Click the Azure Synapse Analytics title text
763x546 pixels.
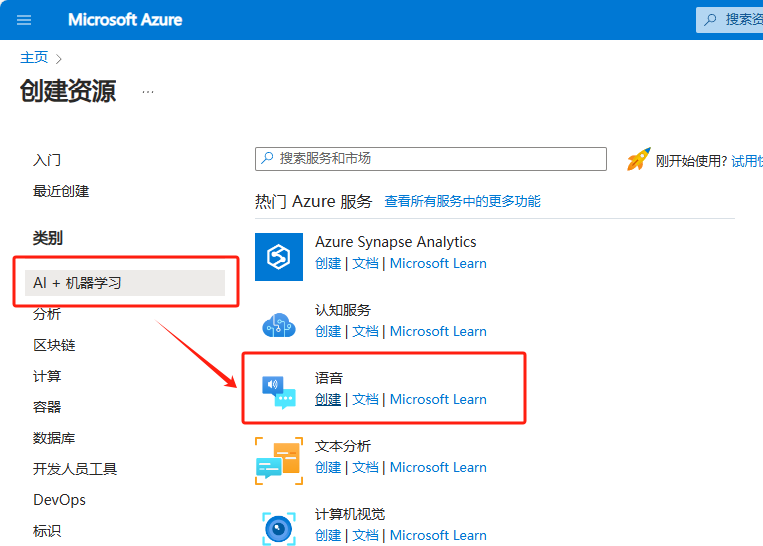[396, 242]
